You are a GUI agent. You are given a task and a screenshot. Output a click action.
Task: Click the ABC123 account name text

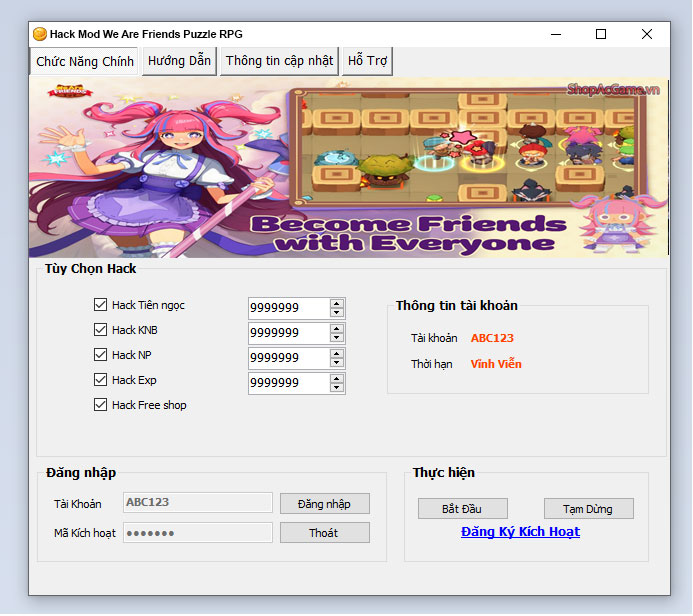pyautogui.click(x=492, y=338)
